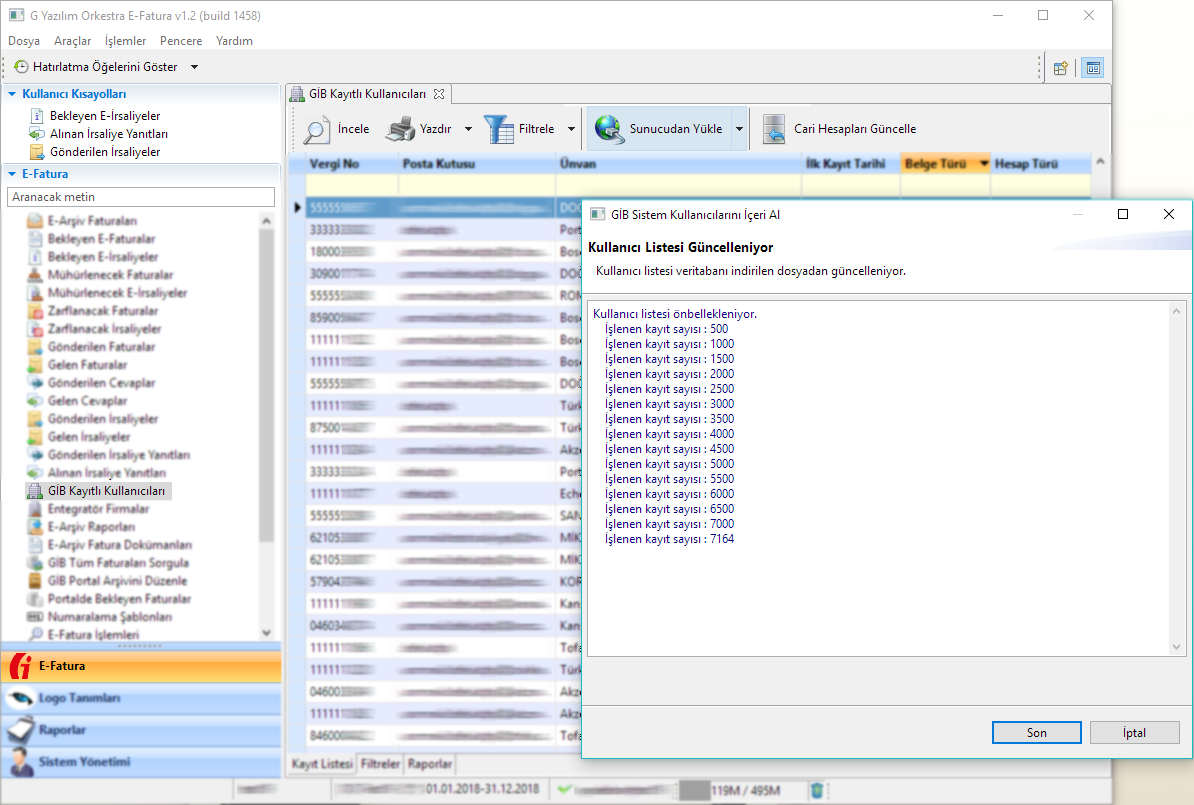This screenshot has height=805, width=1194.
Task: Sort by Belge Türü column header
Action: coord(936,164)
